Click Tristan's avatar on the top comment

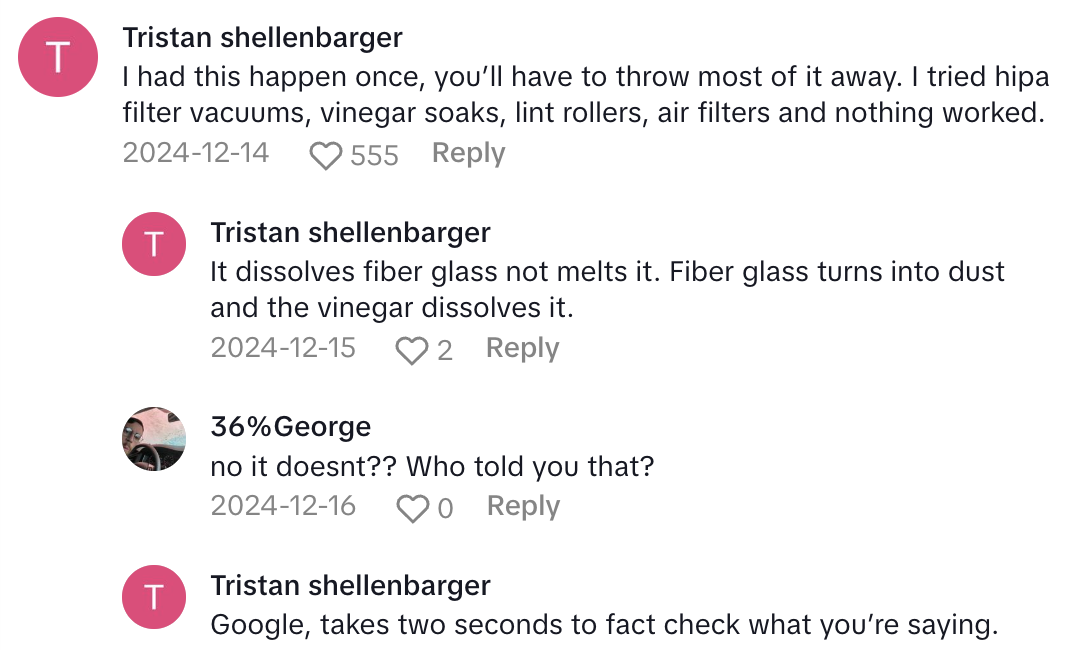tap(58, 58)
